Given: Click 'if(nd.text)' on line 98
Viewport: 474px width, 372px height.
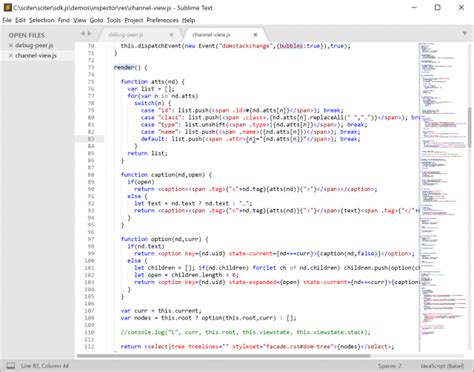Looking at the screenshot, I should 146,246.
